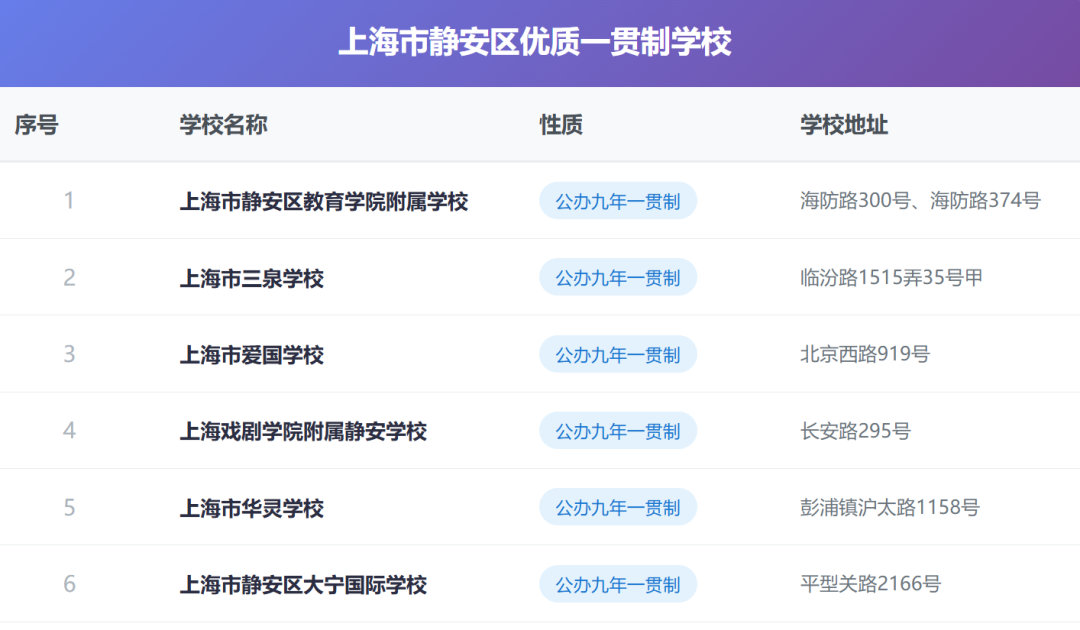Click address 彭浦镇沪太路1158号
This screenshot has height=630, width=1080.
point(889,507)
